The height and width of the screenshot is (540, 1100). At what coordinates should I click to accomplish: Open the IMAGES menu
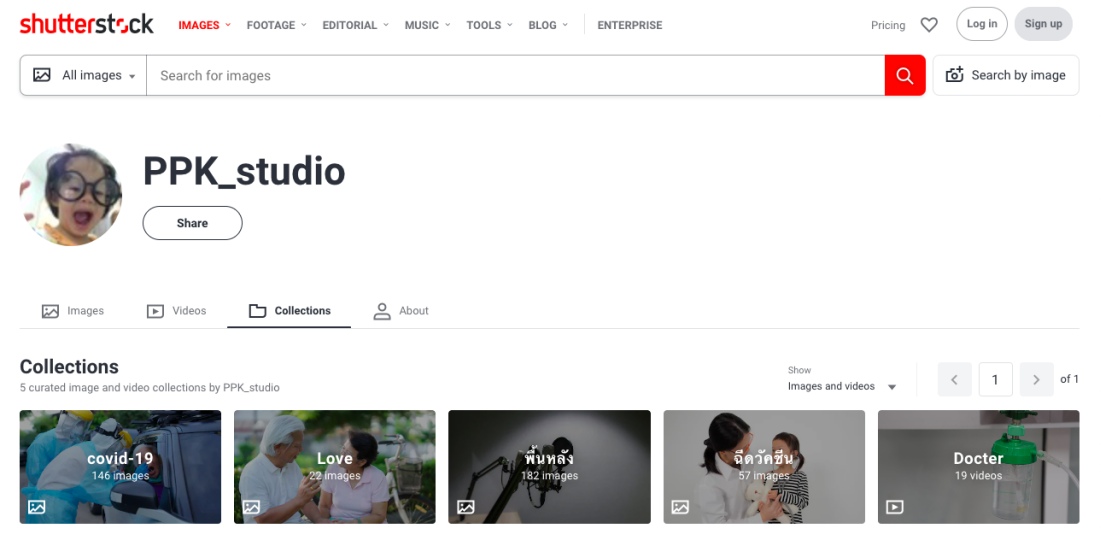204,25
